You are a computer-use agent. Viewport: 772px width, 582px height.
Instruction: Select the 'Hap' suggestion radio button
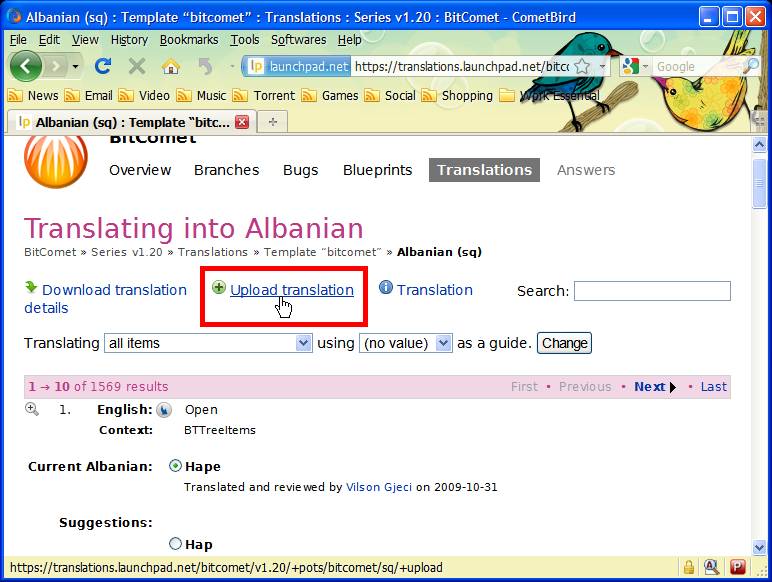175,544
